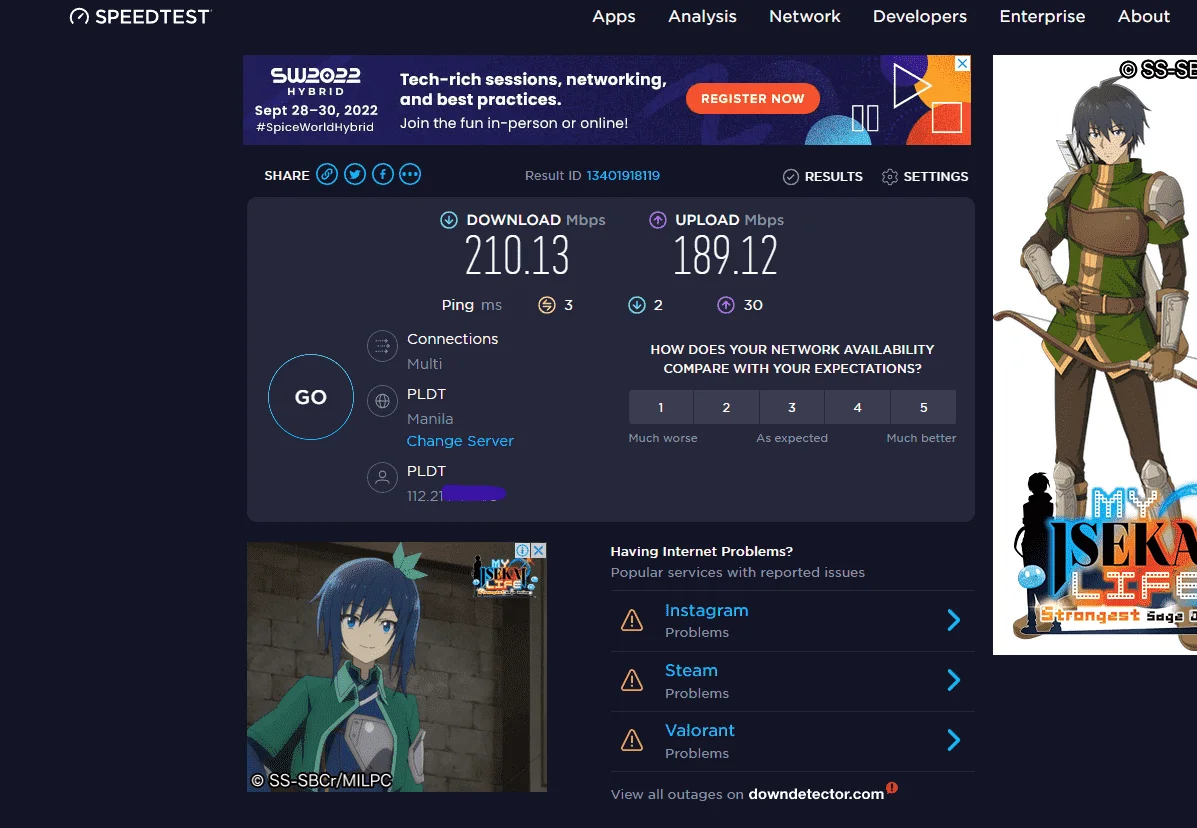
Task: Open the Enterprise menu
Action: click(1042, 16)
